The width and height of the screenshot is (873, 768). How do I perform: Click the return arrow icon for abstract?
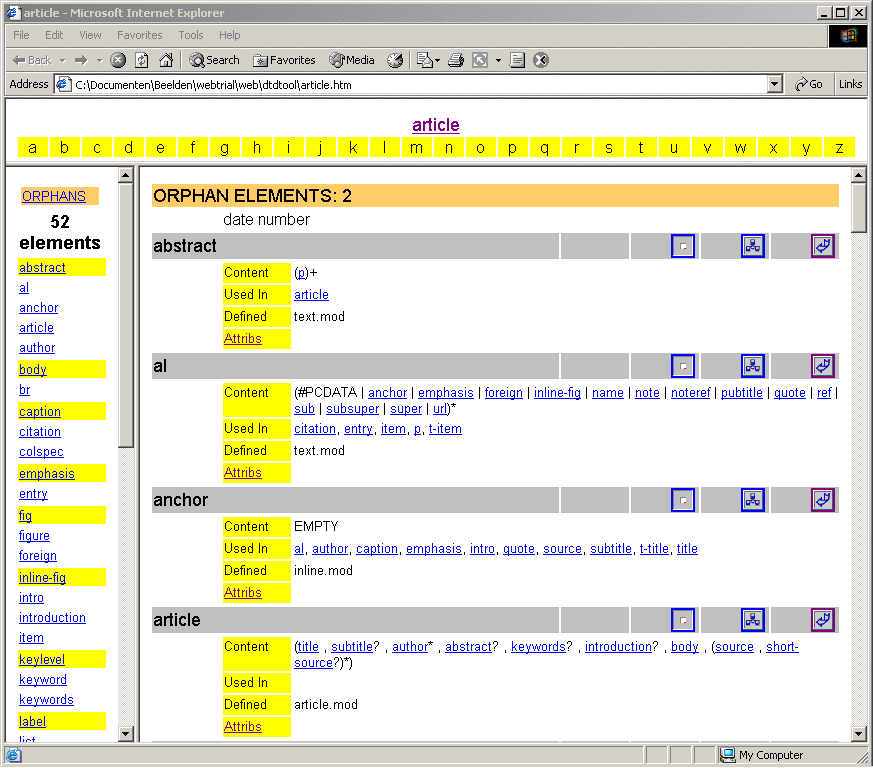pyautogui.click(x=823, y=246)
